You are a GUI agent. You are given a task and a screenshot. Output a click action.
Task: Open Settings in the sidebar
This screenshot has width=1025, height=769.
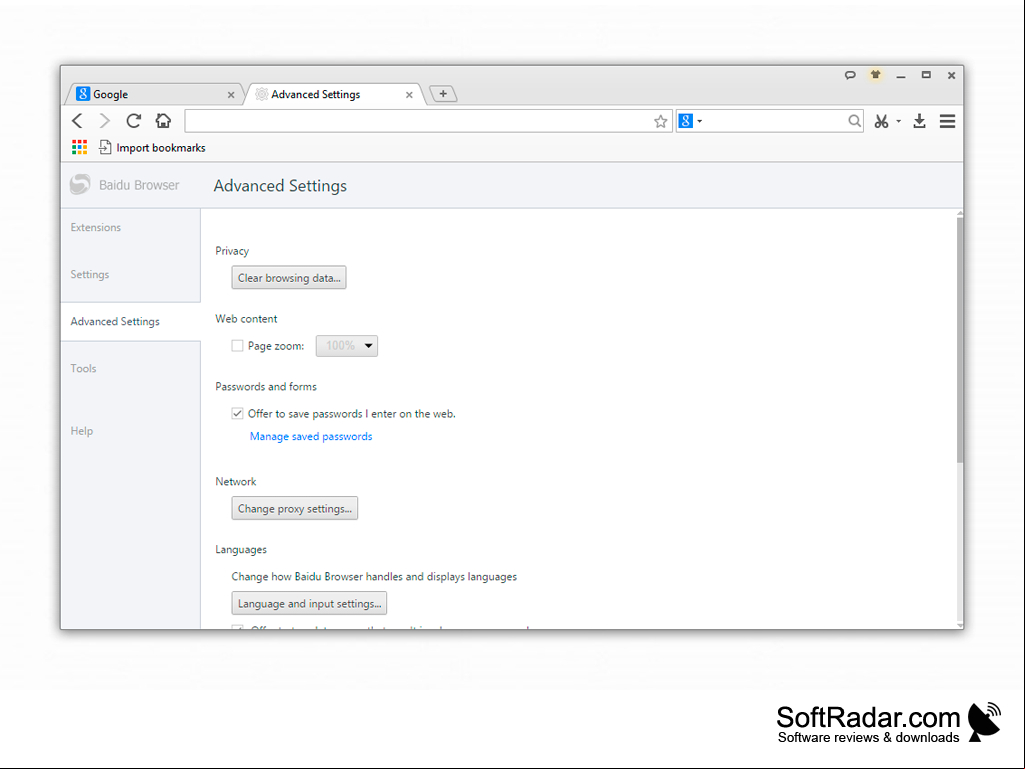(x=90, y=275)
